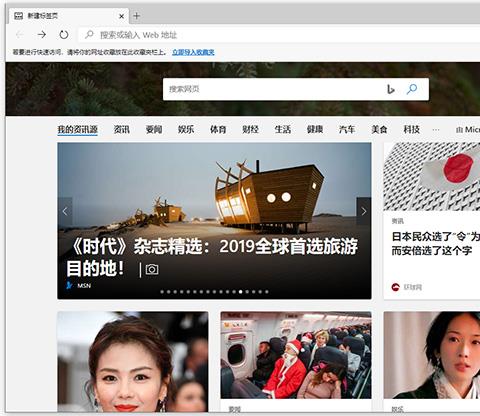Show next carousel slide with right arrow
480x416 pixels.
pos(364,211)
